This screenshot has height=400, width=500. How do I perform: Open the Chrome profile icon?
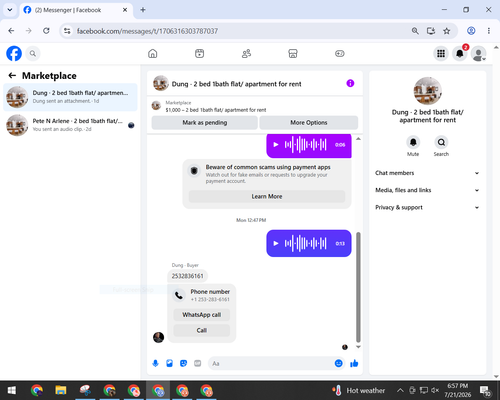(471, 31)
